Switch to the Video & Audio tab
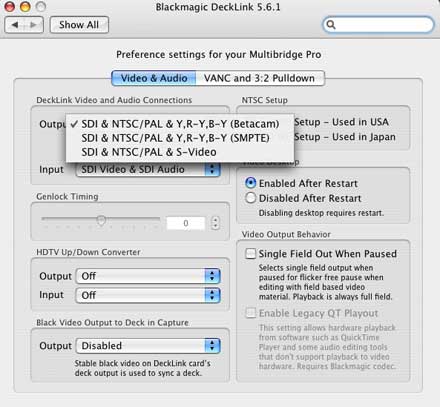 154,78
